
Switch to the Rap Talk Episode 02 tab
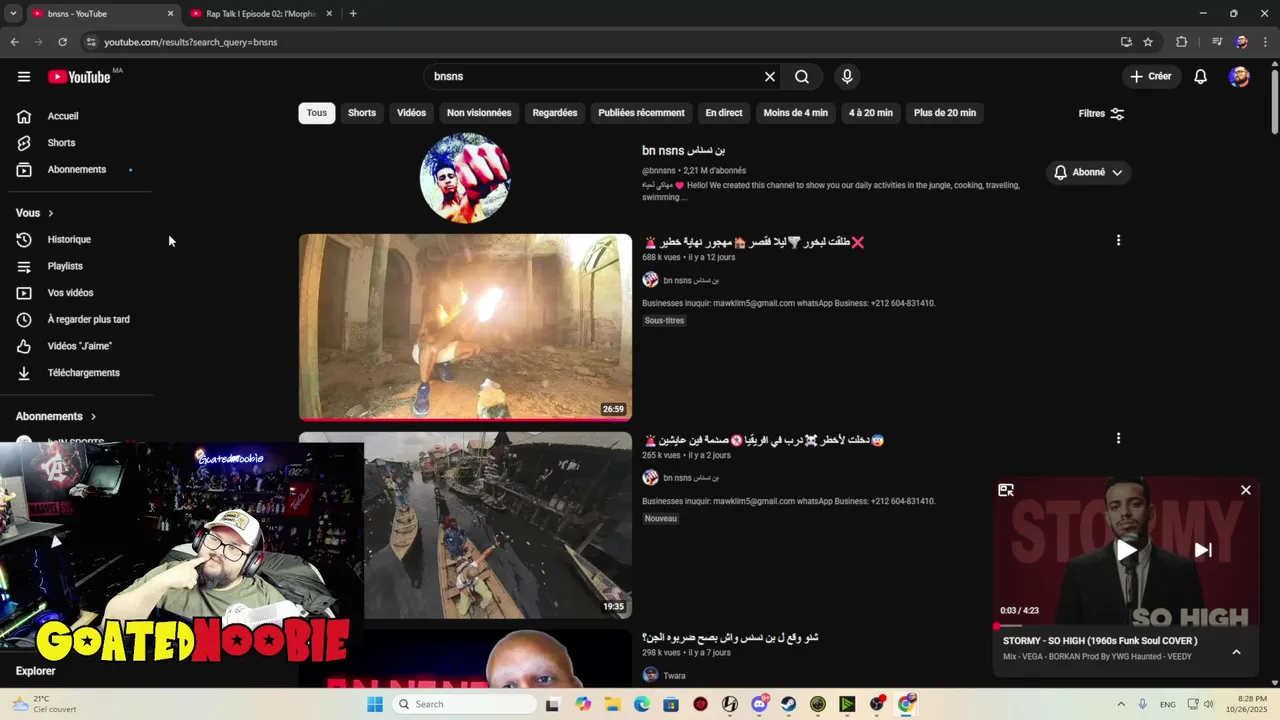pyautogui.click(x=262, y=14)
